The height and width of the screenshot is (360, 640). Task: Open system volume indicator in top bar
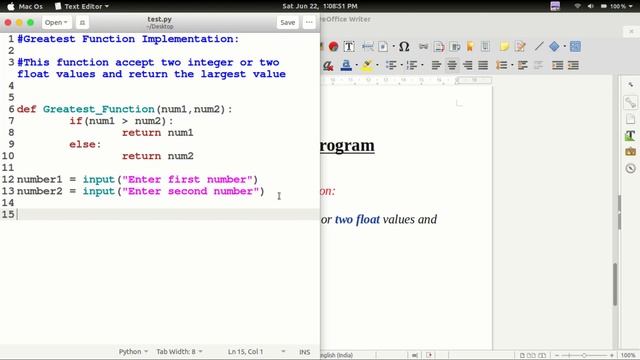[x=590, y=6]
